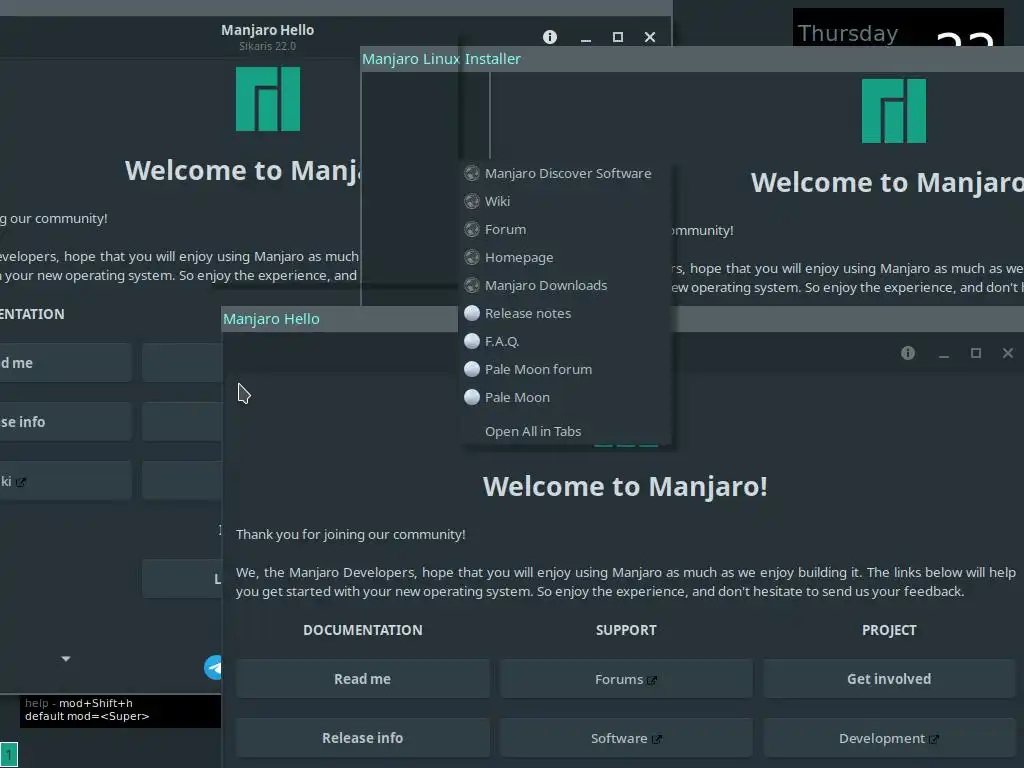Click Manjaro logo in right background window
Screen dimensions: 1024x768
click(x=893, y=111)
